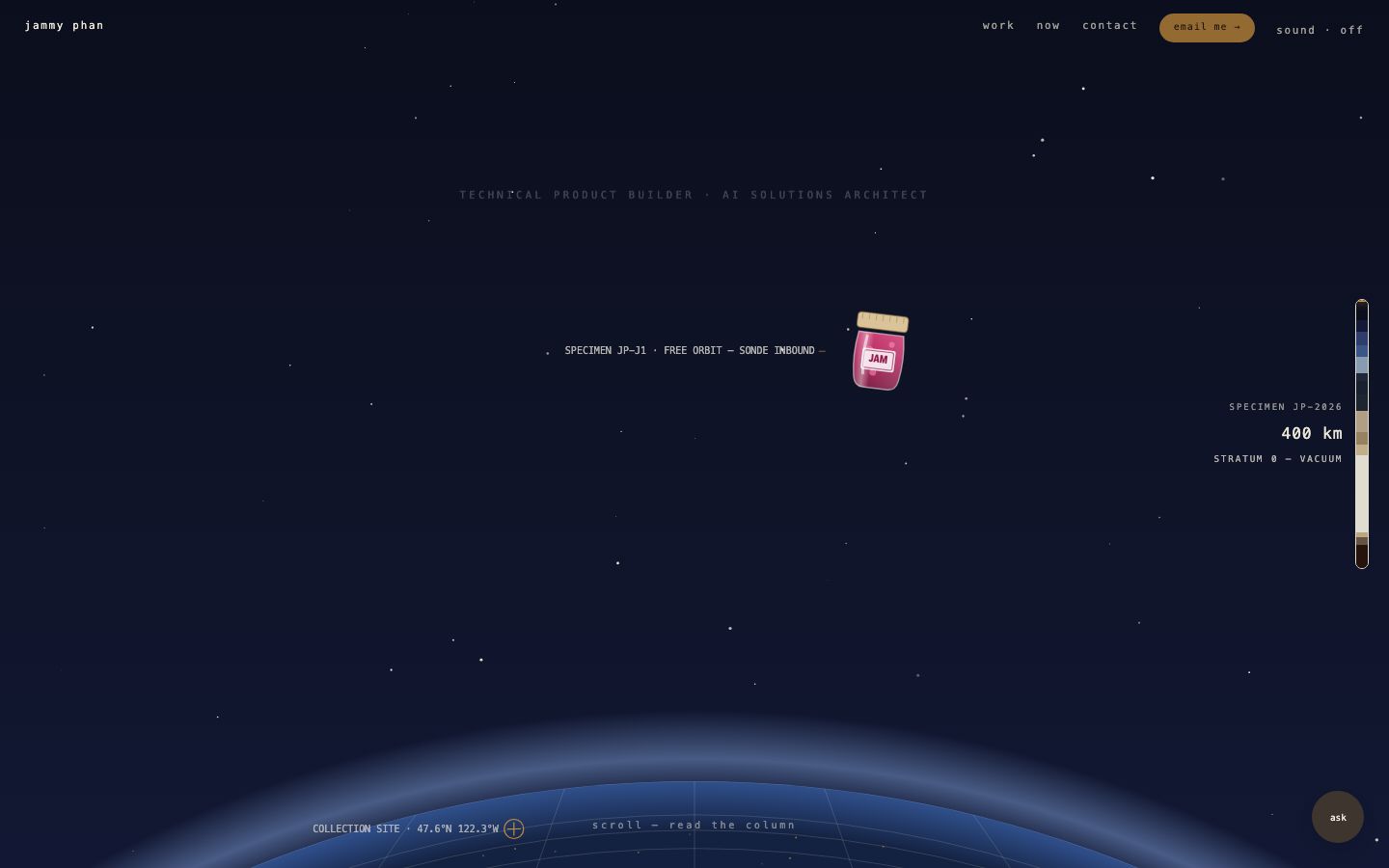Click the strata depth gauge bar
Image resolution: width=1389 pixels, height=868 pixels.
tap(1362, 434)
